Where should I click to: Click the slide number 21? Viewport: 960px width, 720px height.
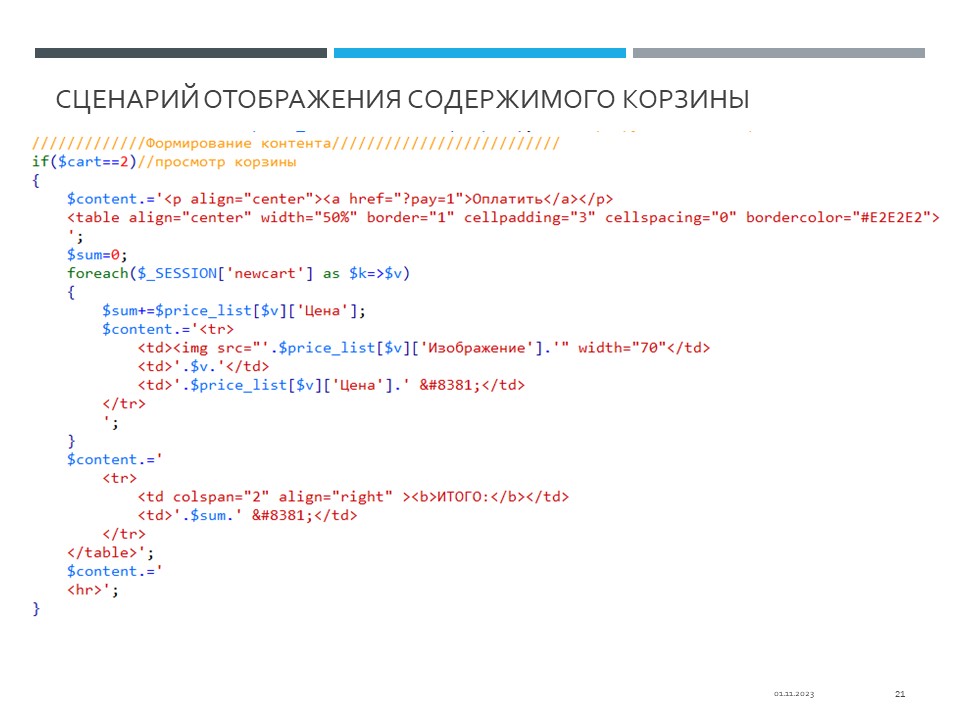pyautogui.click(x=900, y=694)
